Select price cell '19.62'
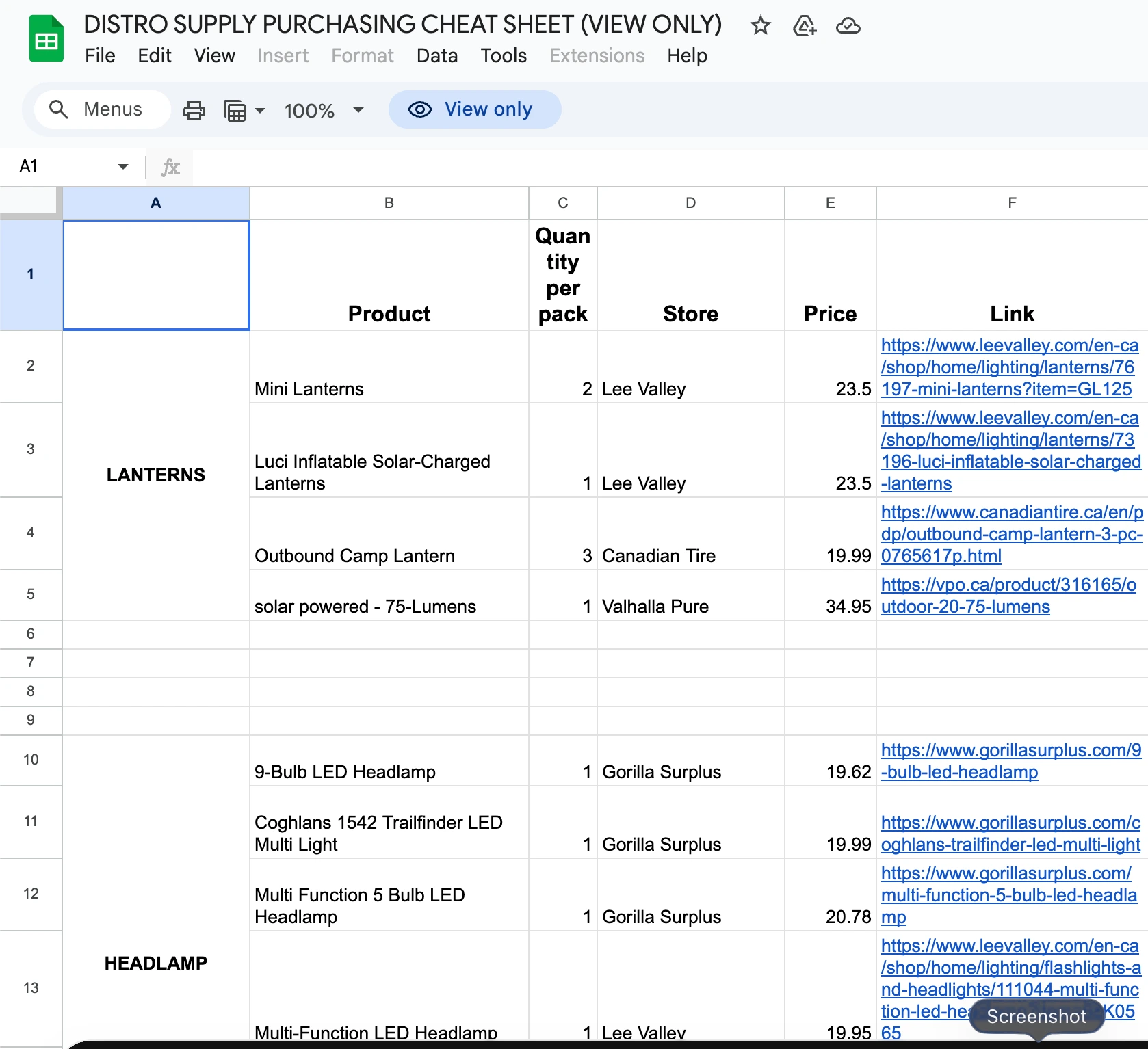The height and width of the screenshot is (1049, 1148). click(x=831, y=761)
